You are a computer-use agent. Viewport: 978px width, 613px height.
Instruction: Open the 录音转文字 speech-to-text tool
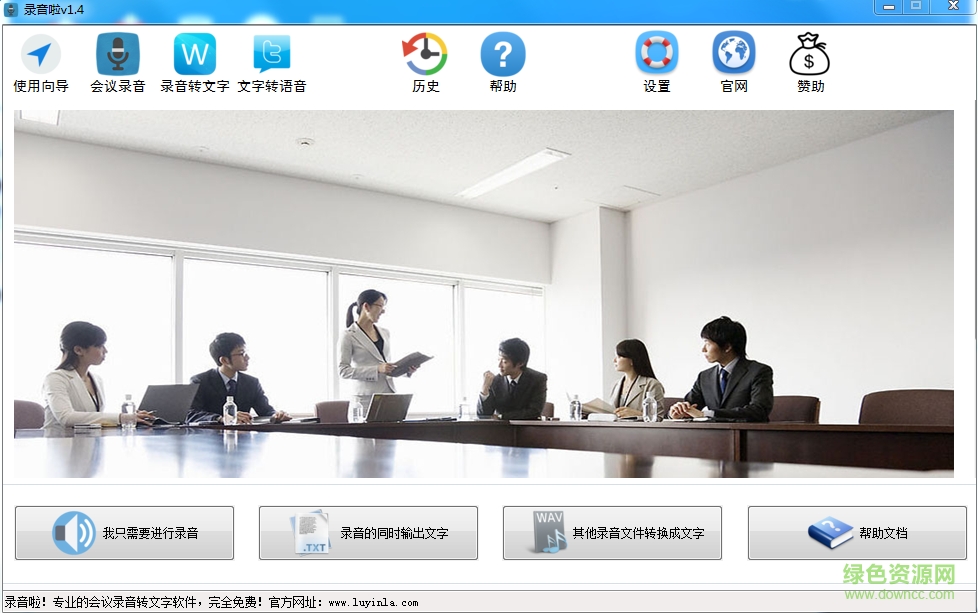(x=194, y=58)
